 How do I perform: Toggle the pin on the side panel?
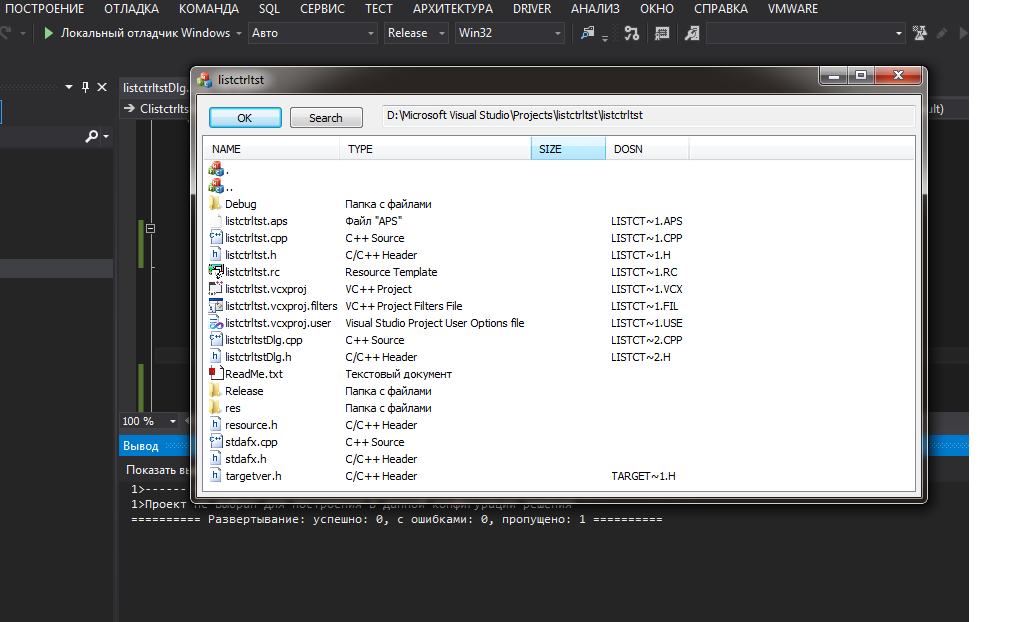pyautogui.click(x=86, y=87)
